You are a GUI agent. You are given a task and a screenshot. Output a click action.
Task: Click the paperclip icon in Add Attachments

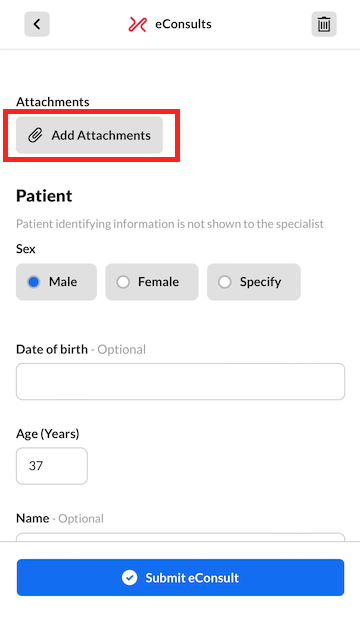(x=35, y=135)
